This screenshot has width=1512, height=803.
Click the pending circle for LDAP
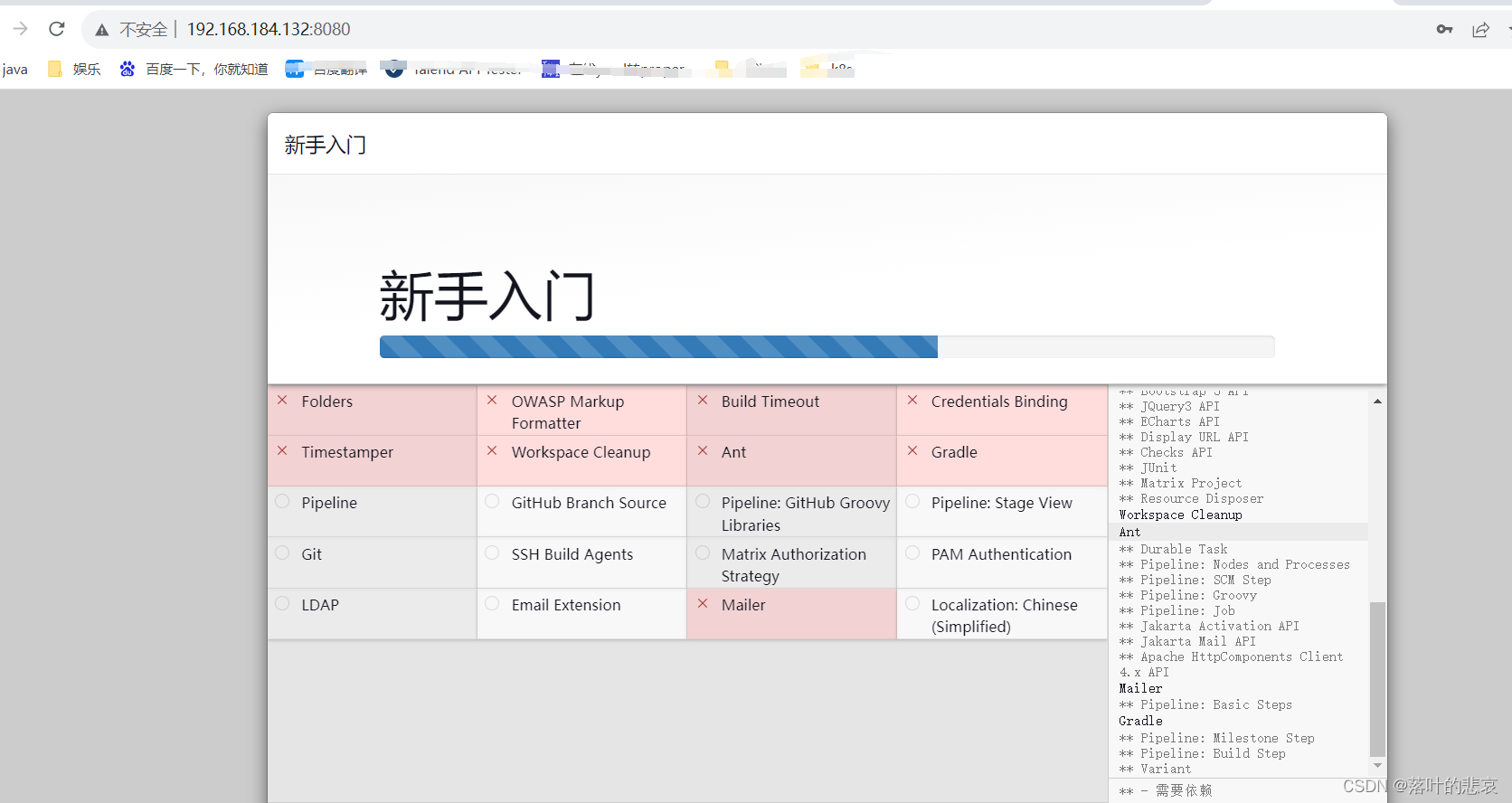point(282,603)
